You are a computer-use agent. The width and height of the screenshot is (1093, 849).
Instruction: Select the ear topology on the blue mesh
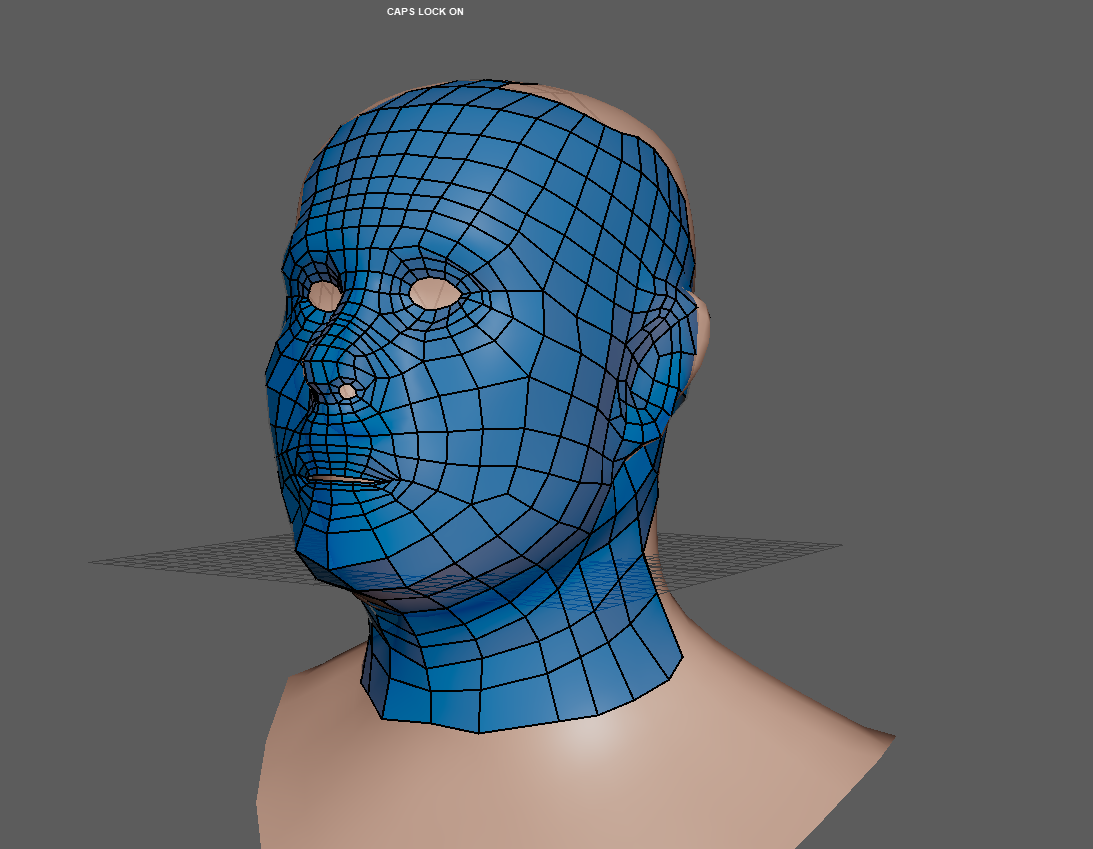point(655,365)
